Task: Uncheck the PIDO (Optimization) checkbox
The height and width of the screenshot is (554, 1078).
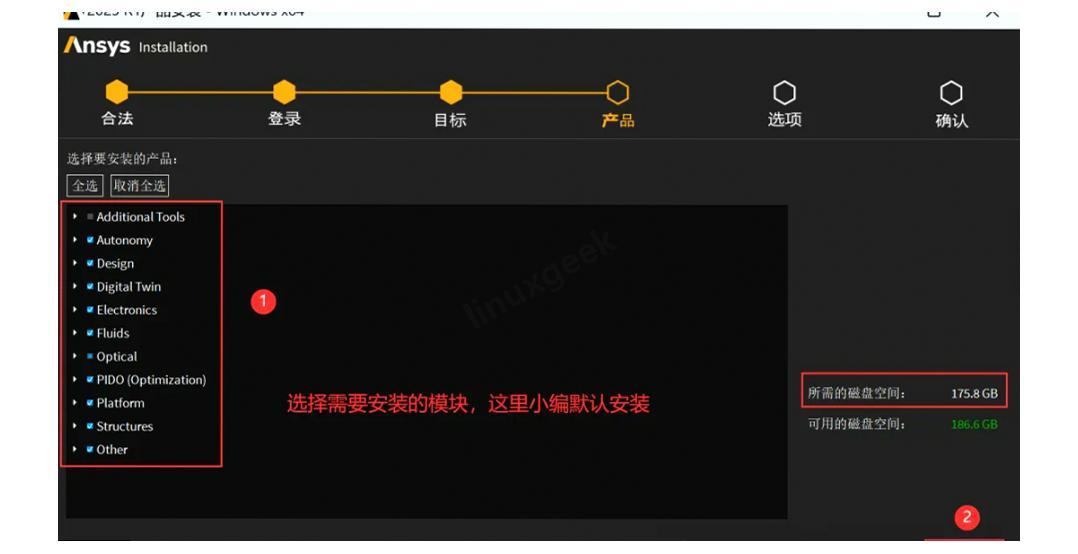Action: 90,379
